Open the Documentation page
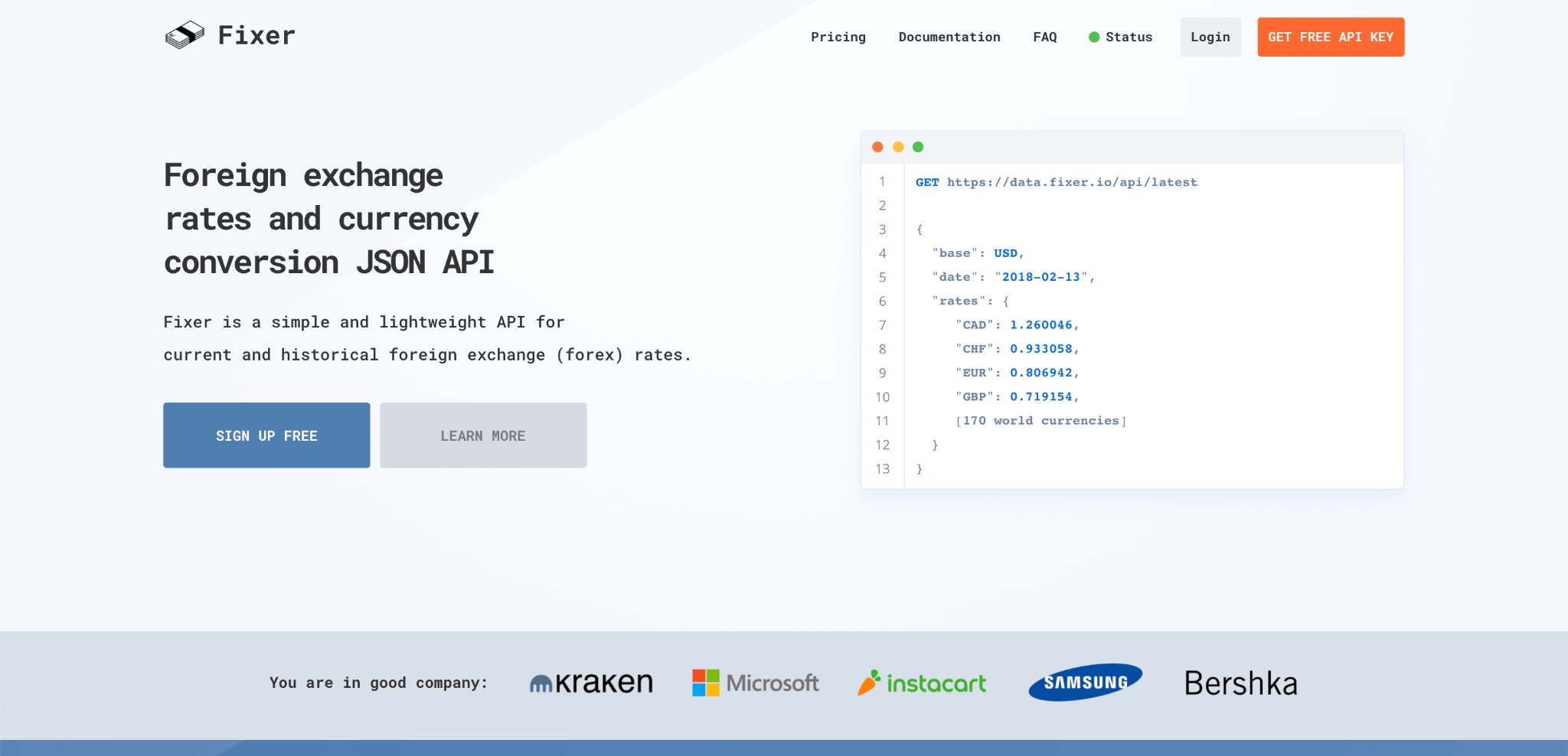The height and width of the screenshot is (756, 1568). point(949,37)
